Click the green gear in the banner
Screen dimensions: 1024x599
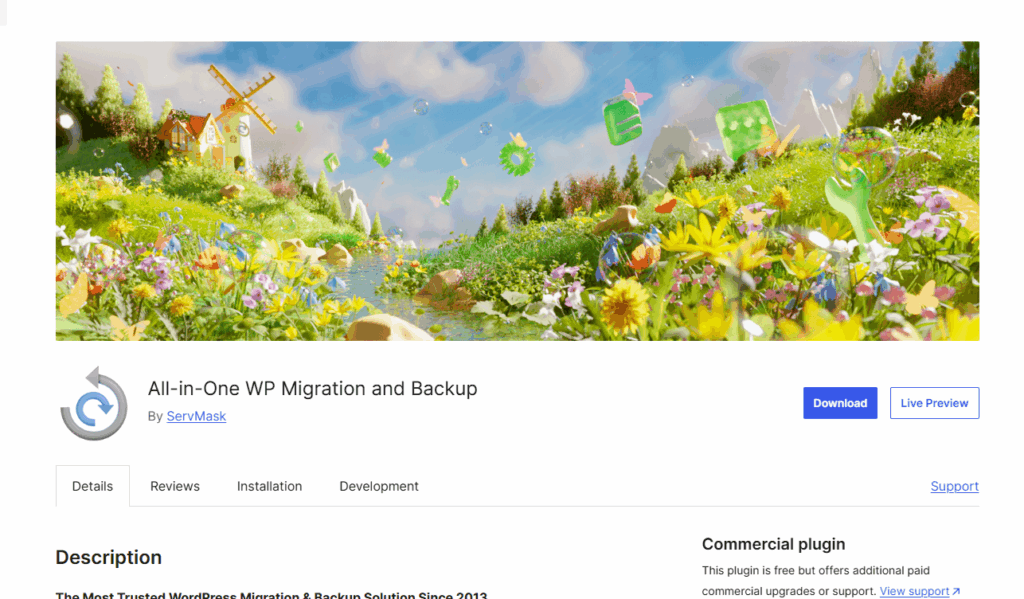pos(517,157)
